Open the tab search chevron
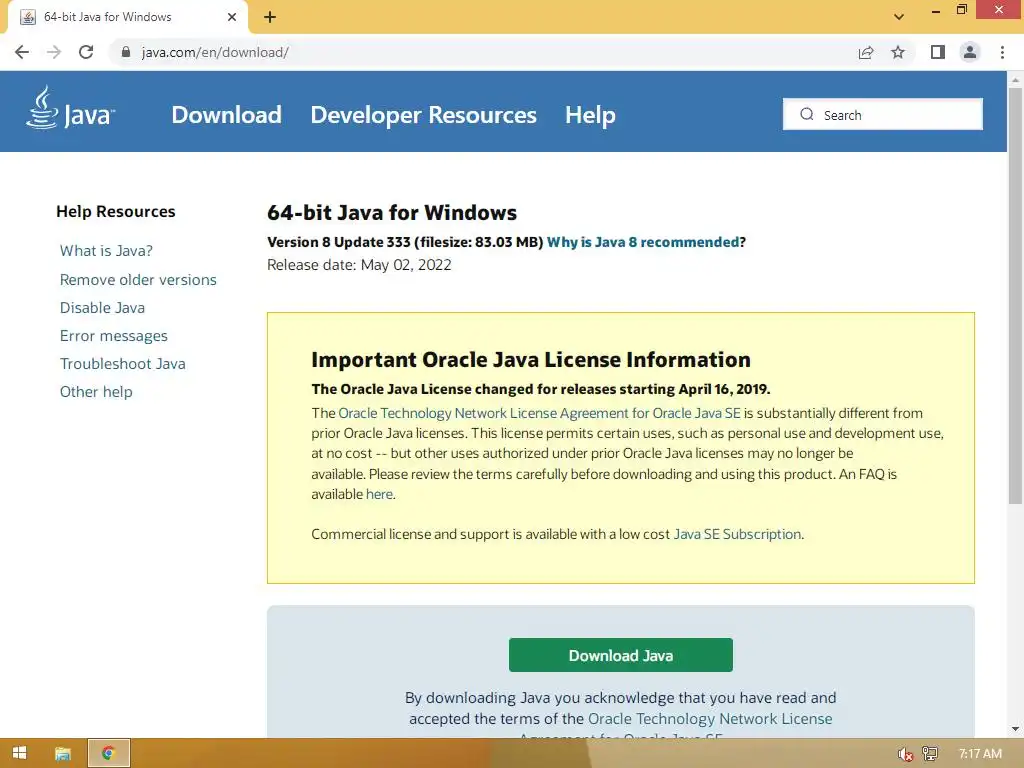 [899, 17]
